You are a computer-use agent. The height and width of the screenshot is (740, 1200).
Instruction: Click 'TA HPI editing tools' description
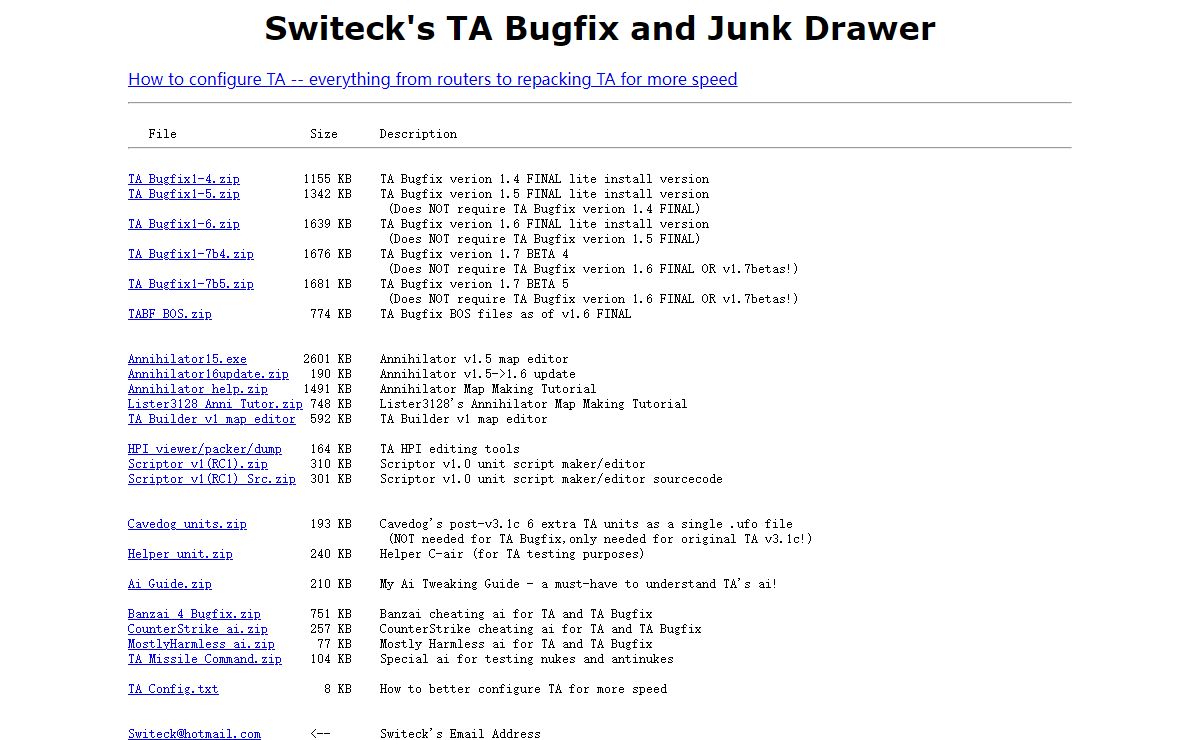(450, 449)
